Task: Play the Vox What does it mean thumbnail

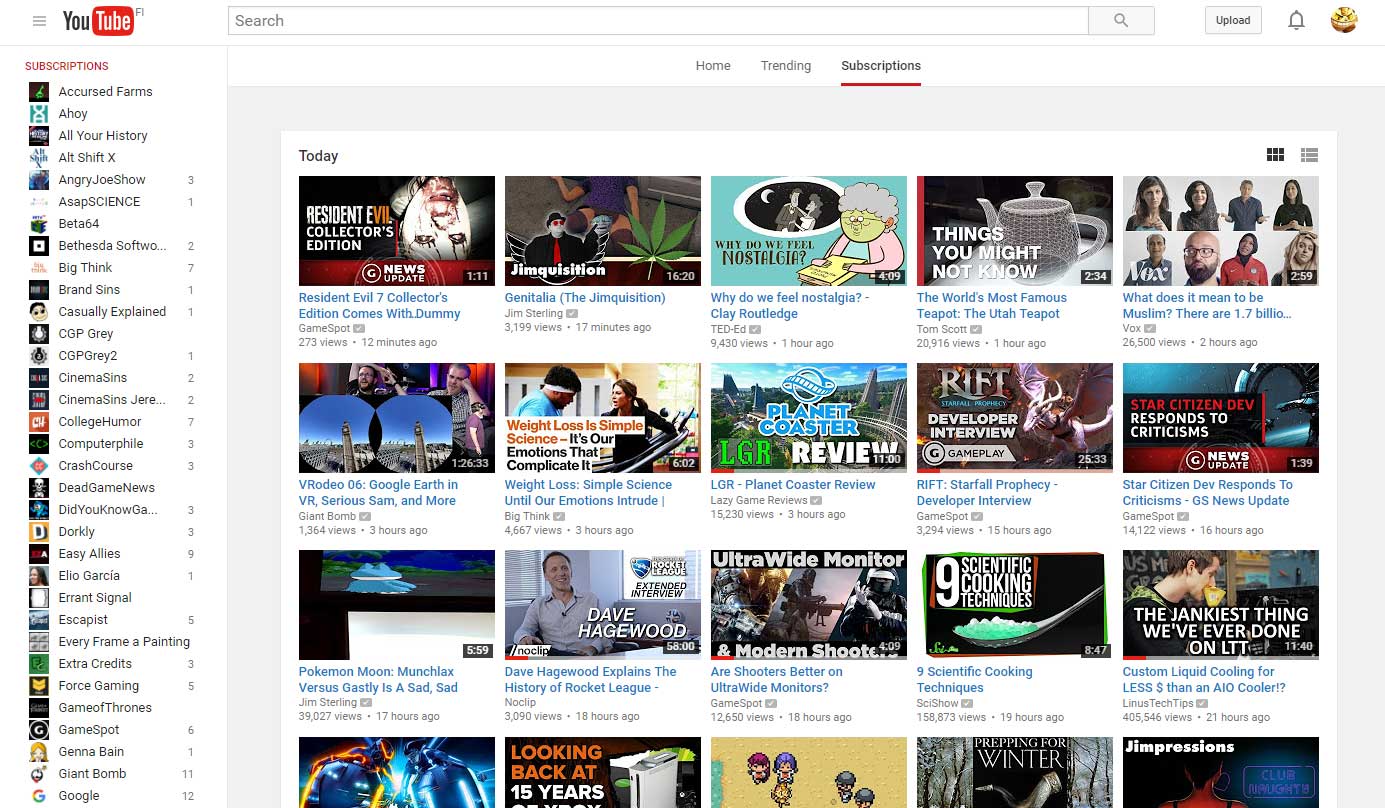Action: point(1221,231)
